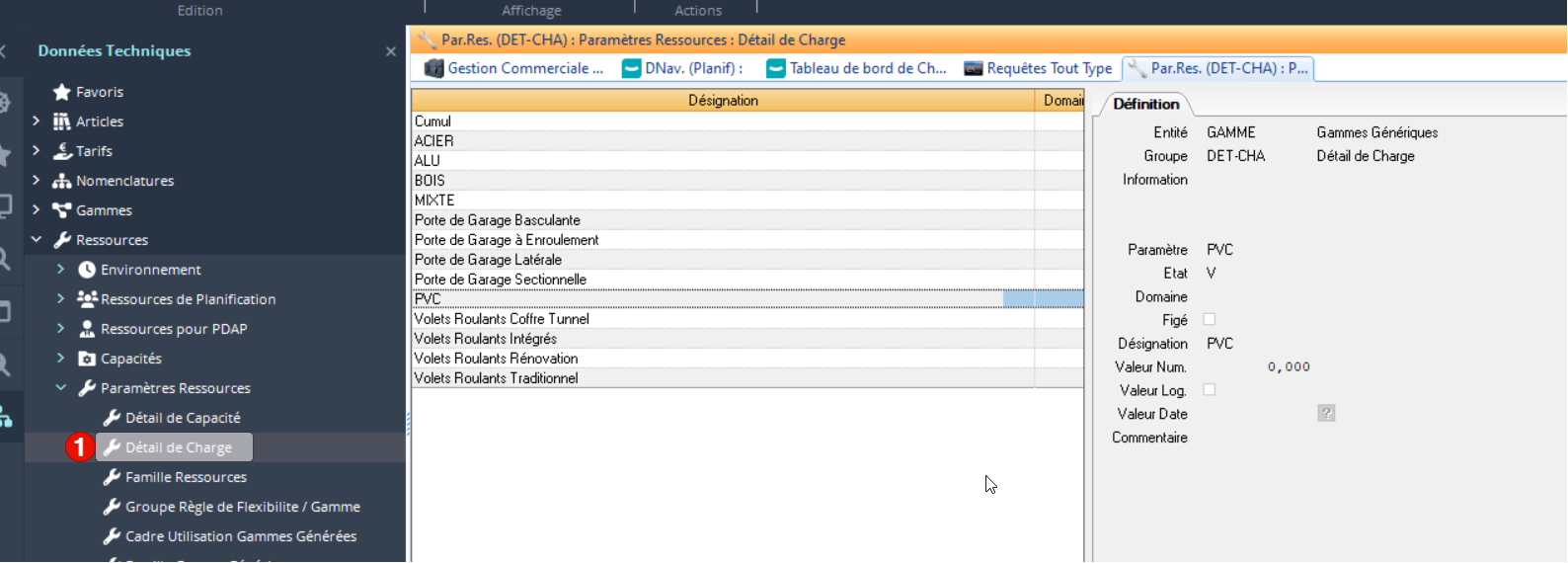The image size is (1568, 563).
Task: Click the Articles icon in tree
Action: pyautogui.click(x=61, y=121)
